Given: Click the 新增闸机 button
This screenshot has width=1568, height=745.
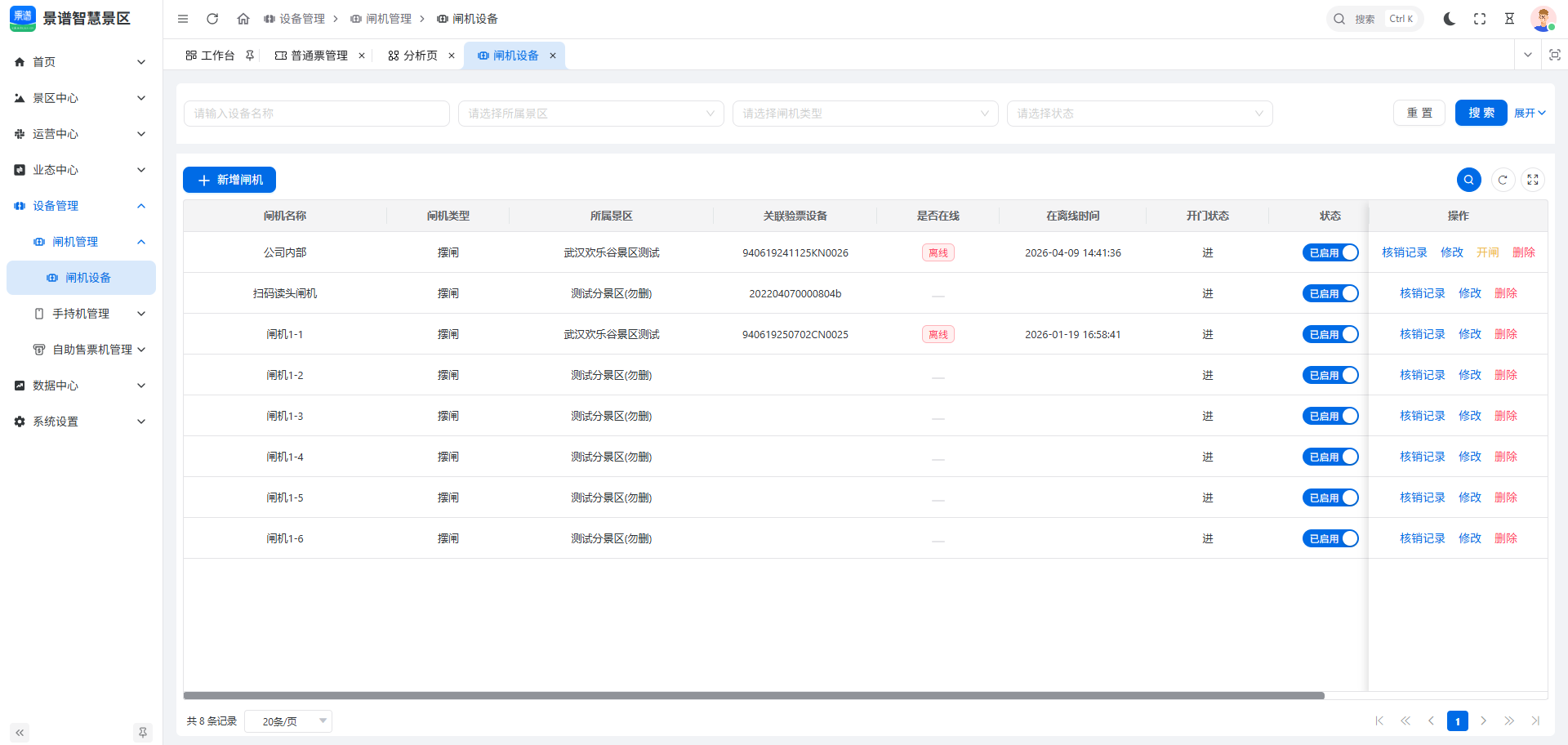Looking at the screenshot, I should point(229,180).
